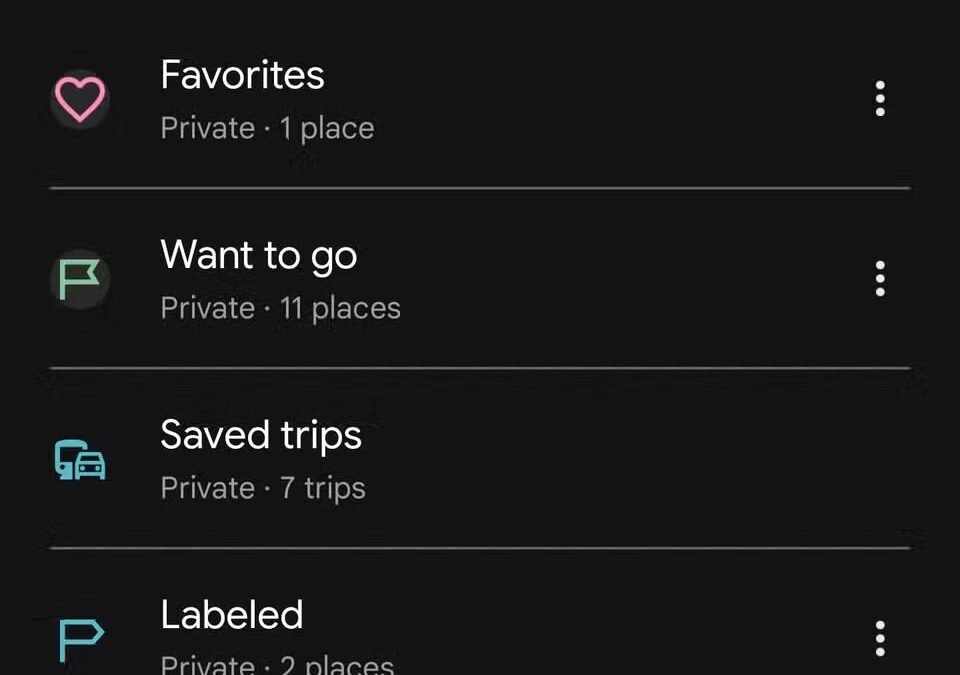Screen dimensions: 960x675
Task: Select the Saved trips title
Action: (x=260, y=435)
